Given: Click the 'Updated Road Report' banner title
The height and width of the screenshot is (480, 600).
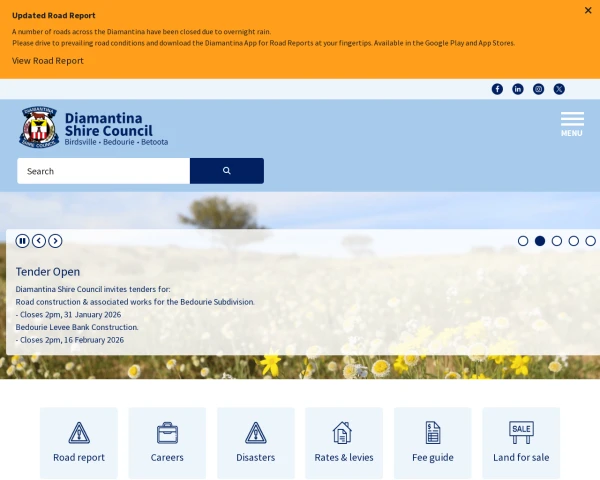Looking at the screenshot, I should (x=54, y=16).
